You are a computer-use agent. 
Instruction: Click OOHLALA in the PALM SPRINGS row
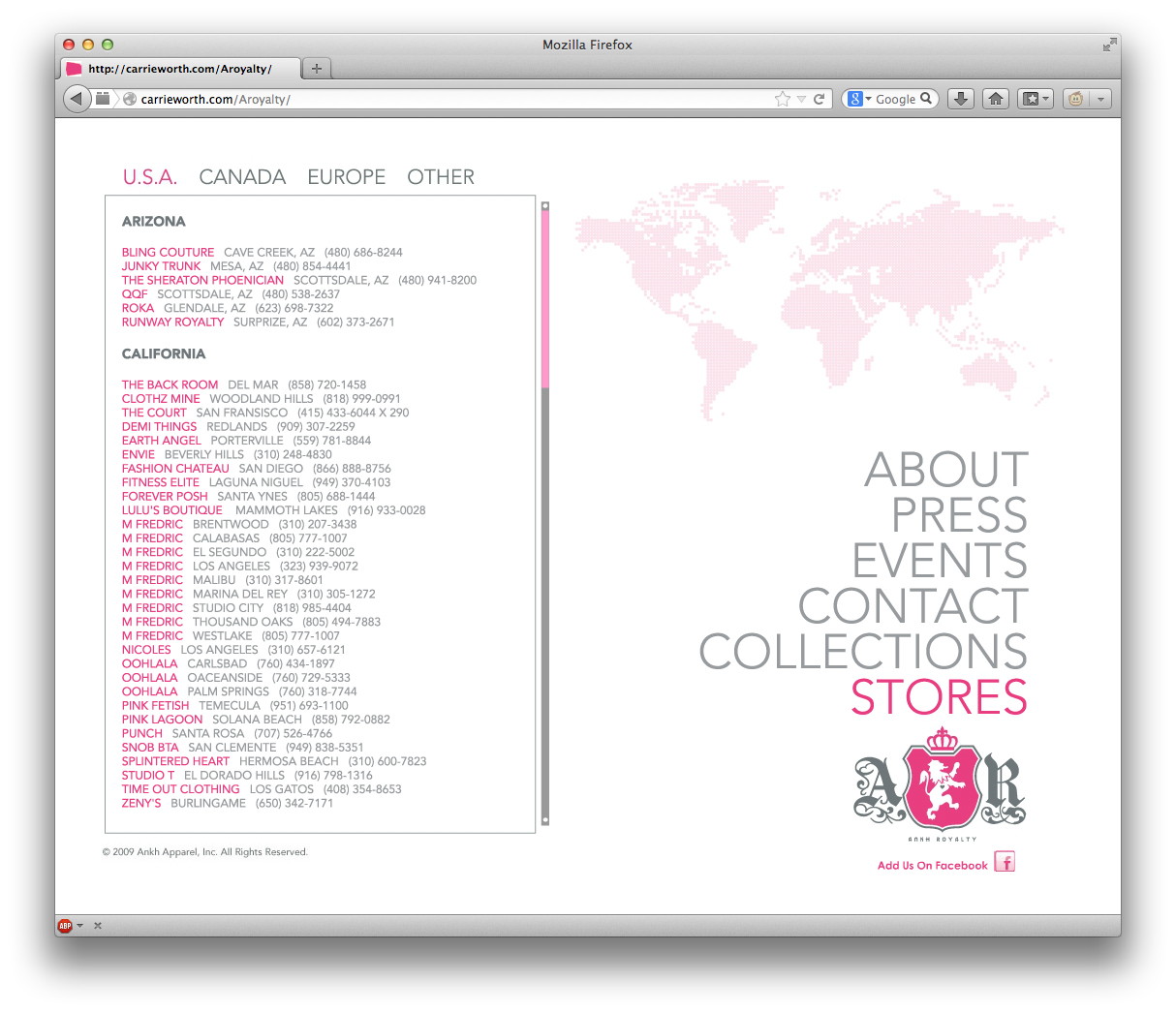[x=149, y=691]
